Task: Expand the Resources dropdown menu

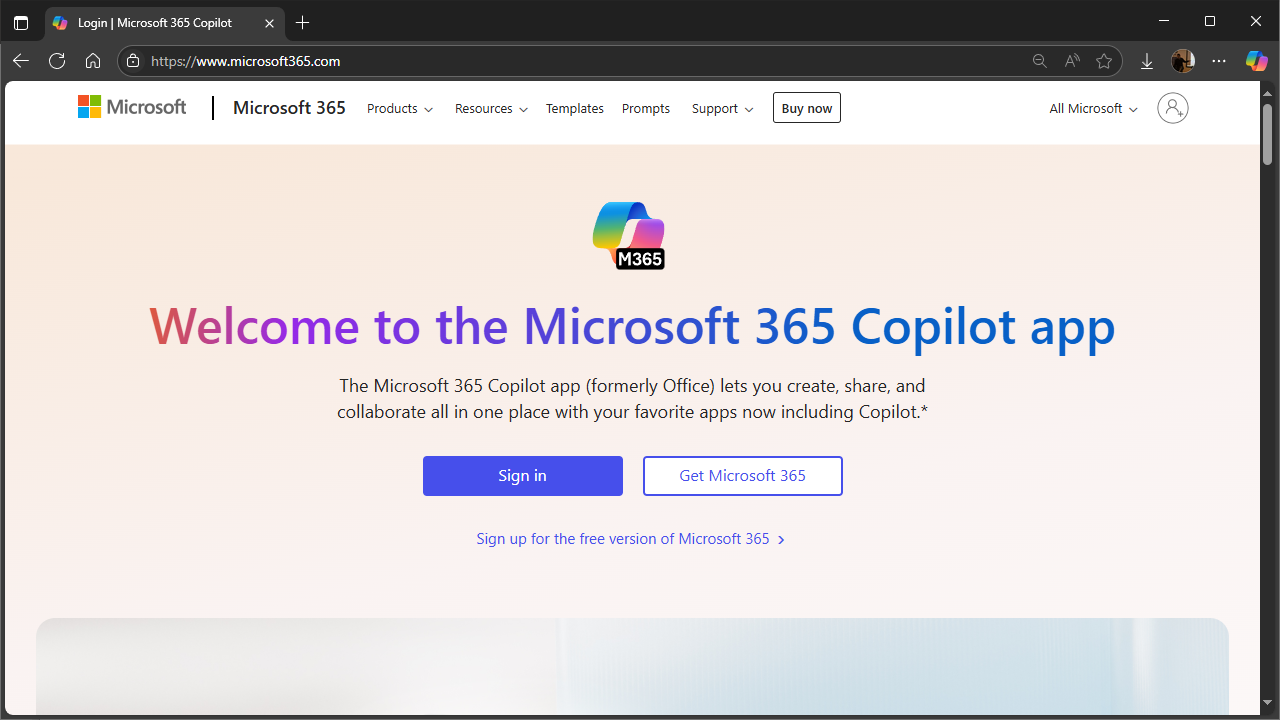Action: [491, 108]
